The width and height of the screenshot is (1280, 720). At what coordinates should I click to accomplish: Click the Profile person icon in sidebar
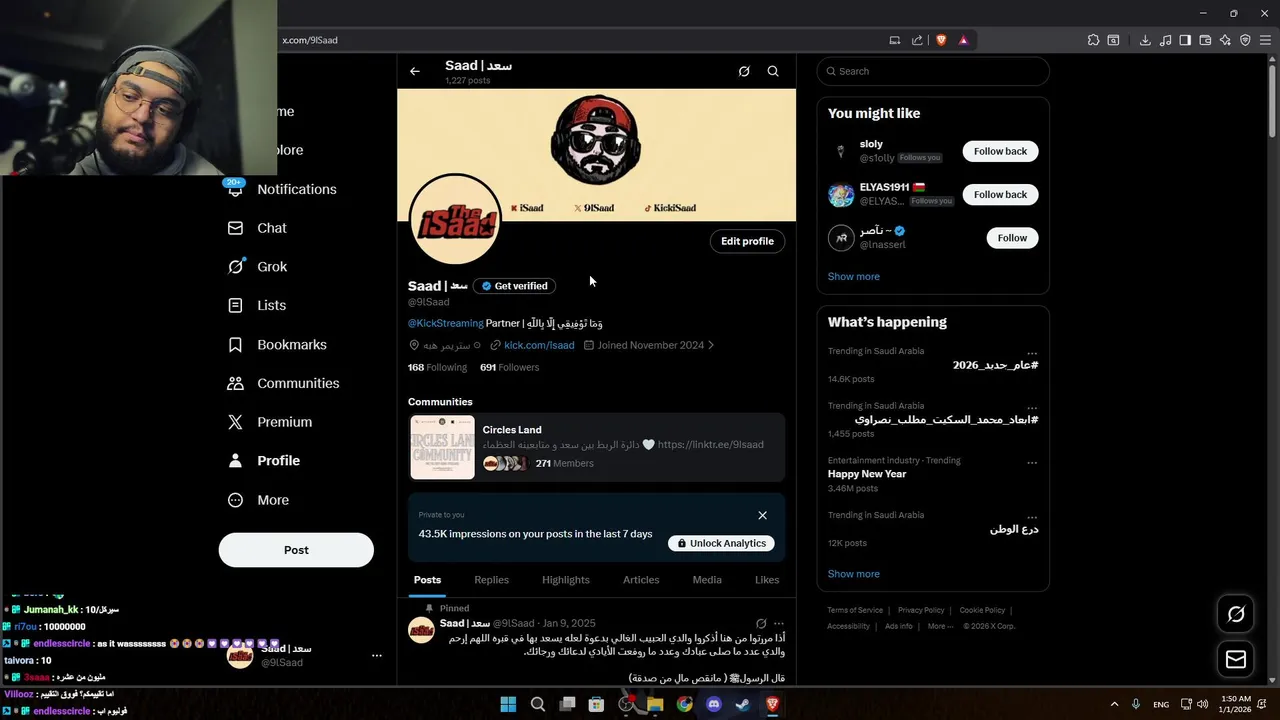point(235,461)
